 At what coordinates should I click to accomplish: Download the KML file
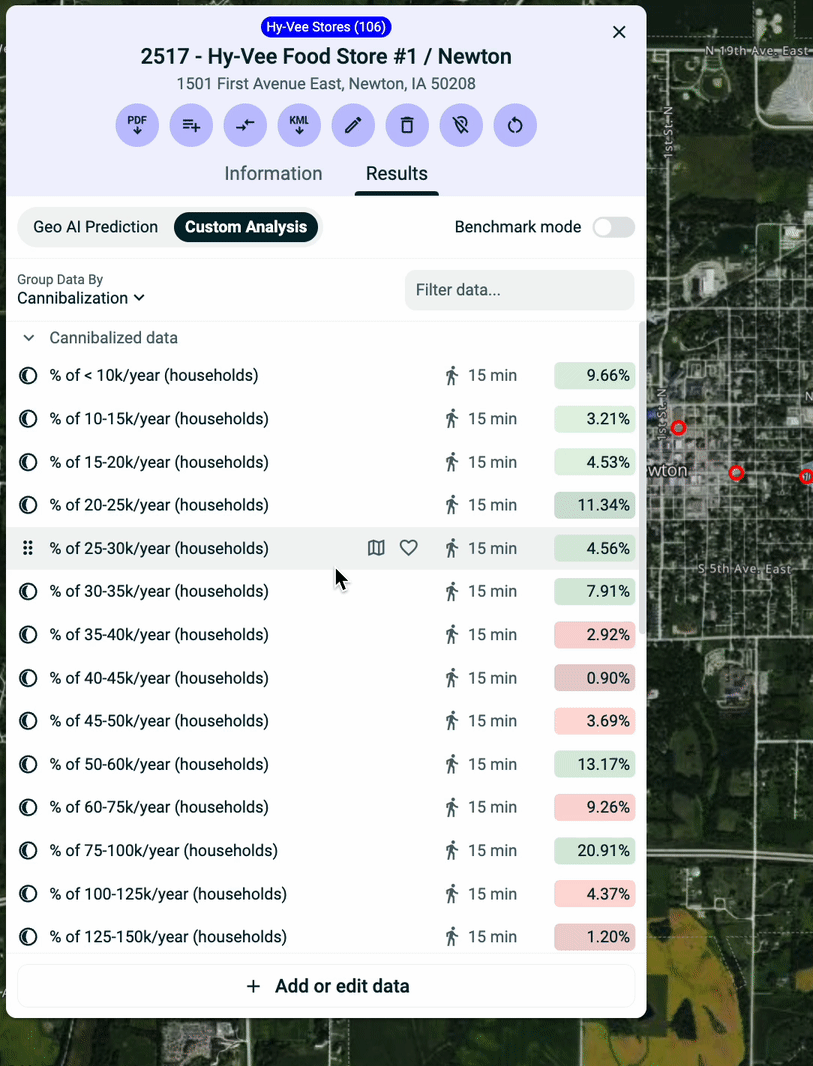click(299, 125)
